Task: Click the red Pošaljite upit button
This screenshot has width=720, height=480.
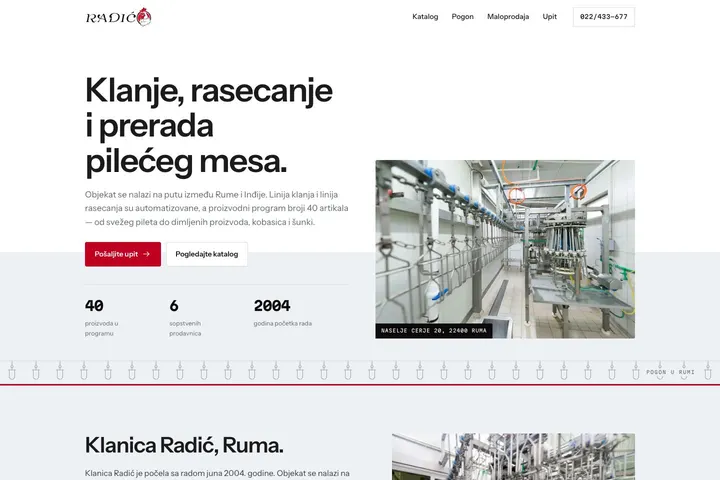Action: pos(123,254)
